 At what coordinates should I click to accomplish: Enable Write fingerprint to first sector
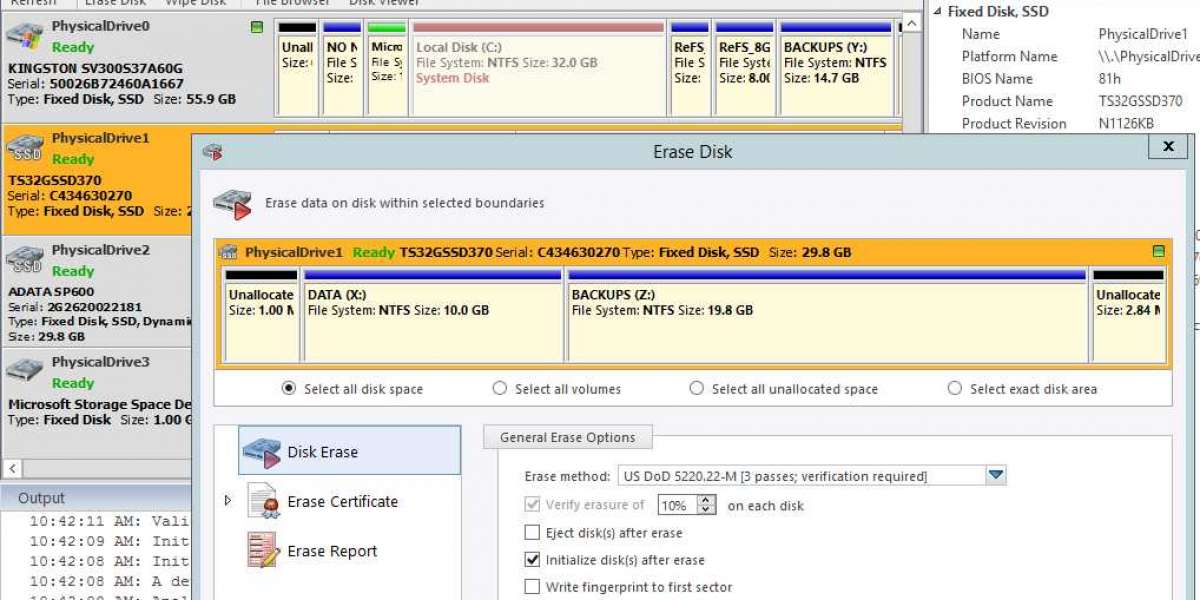[532, 587]
